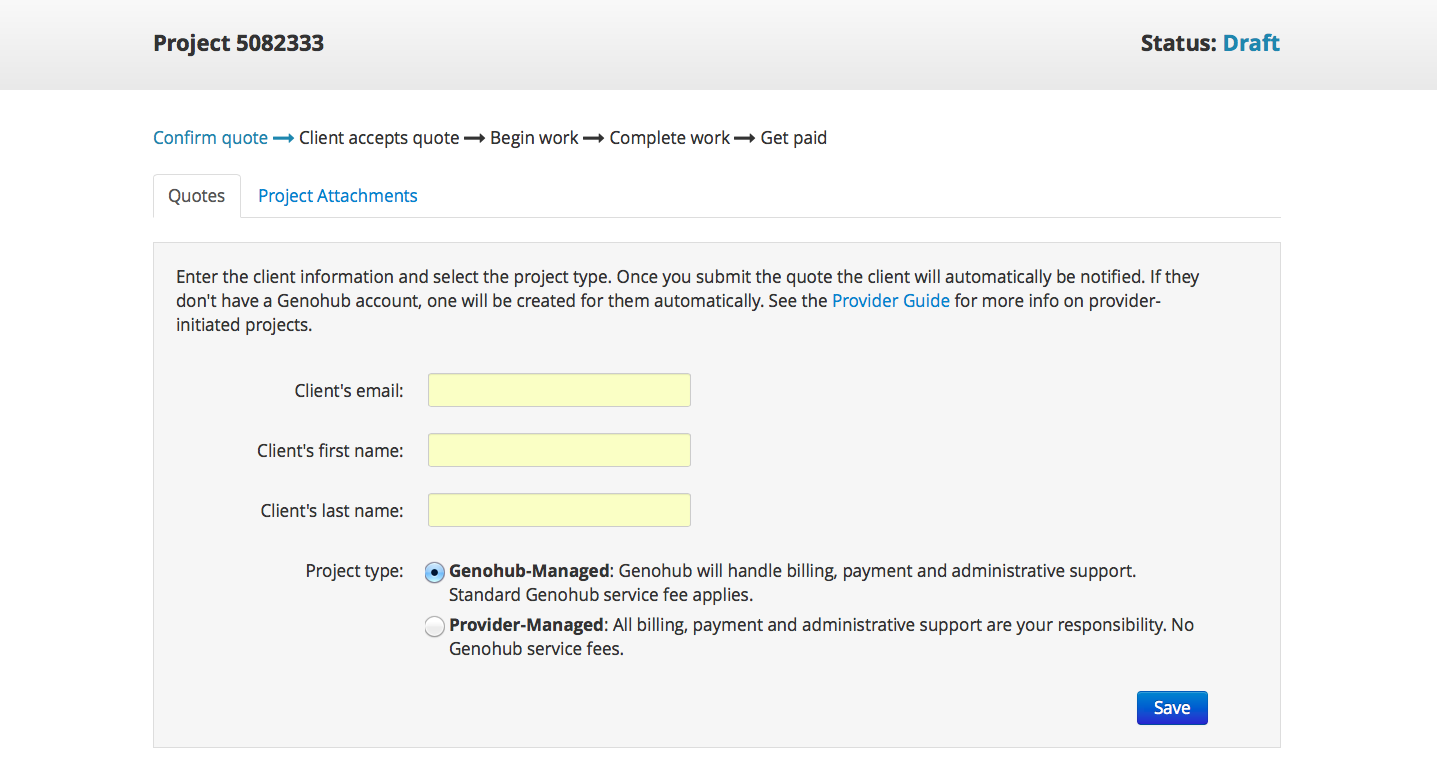Switch to the Quotes tab
This screenshot has height=772, width=1437.
click(196, 196)
